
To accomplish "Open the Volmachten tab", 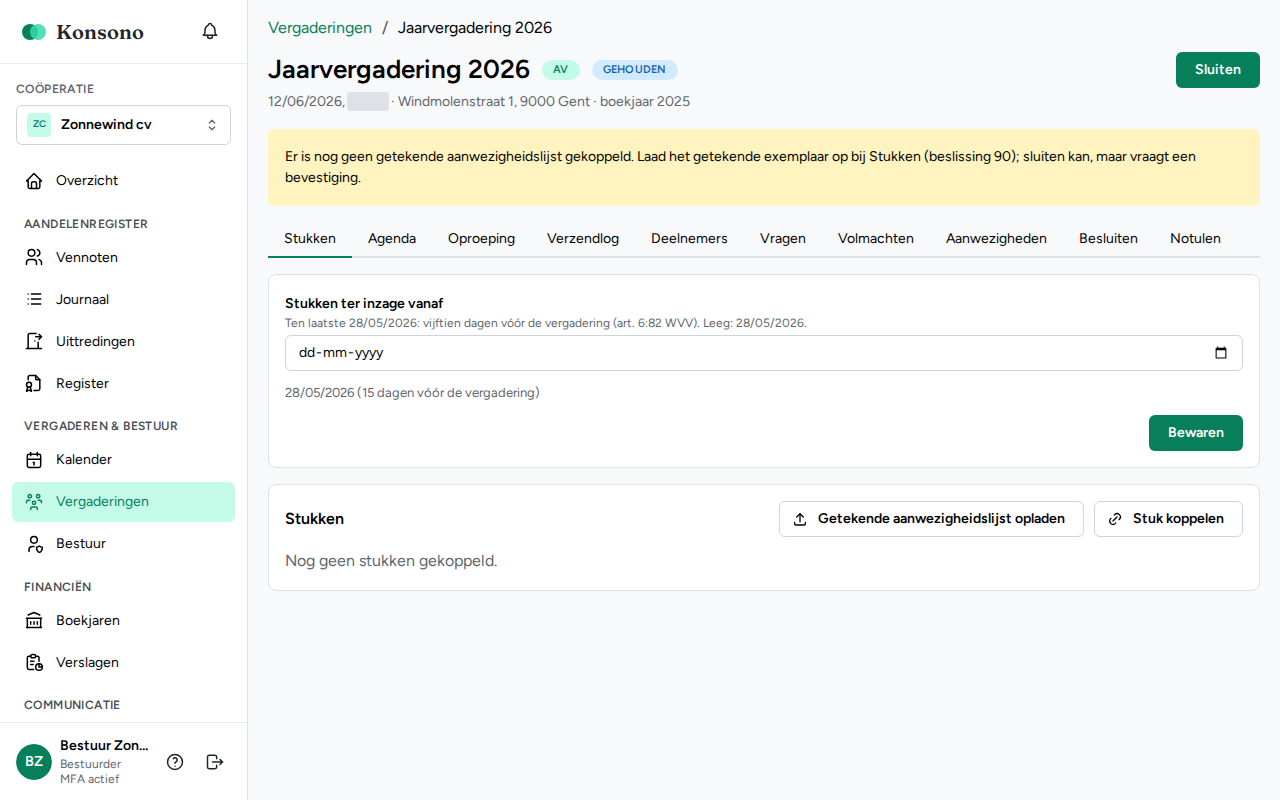I will [876, 239].
